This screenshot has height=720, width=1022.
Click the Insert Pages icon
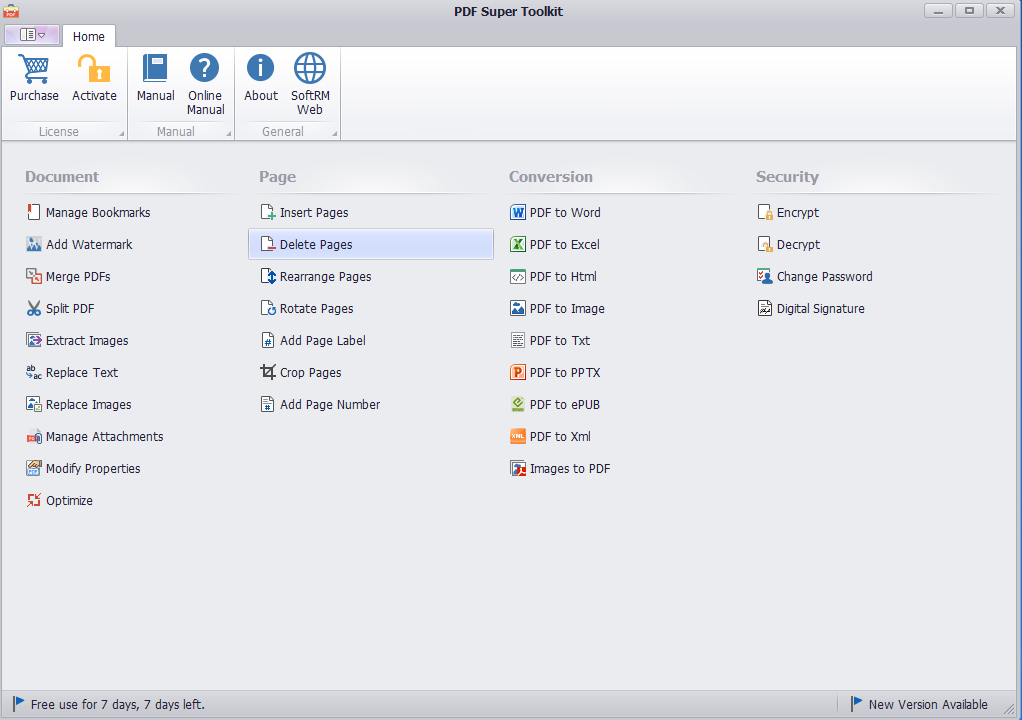268,212
